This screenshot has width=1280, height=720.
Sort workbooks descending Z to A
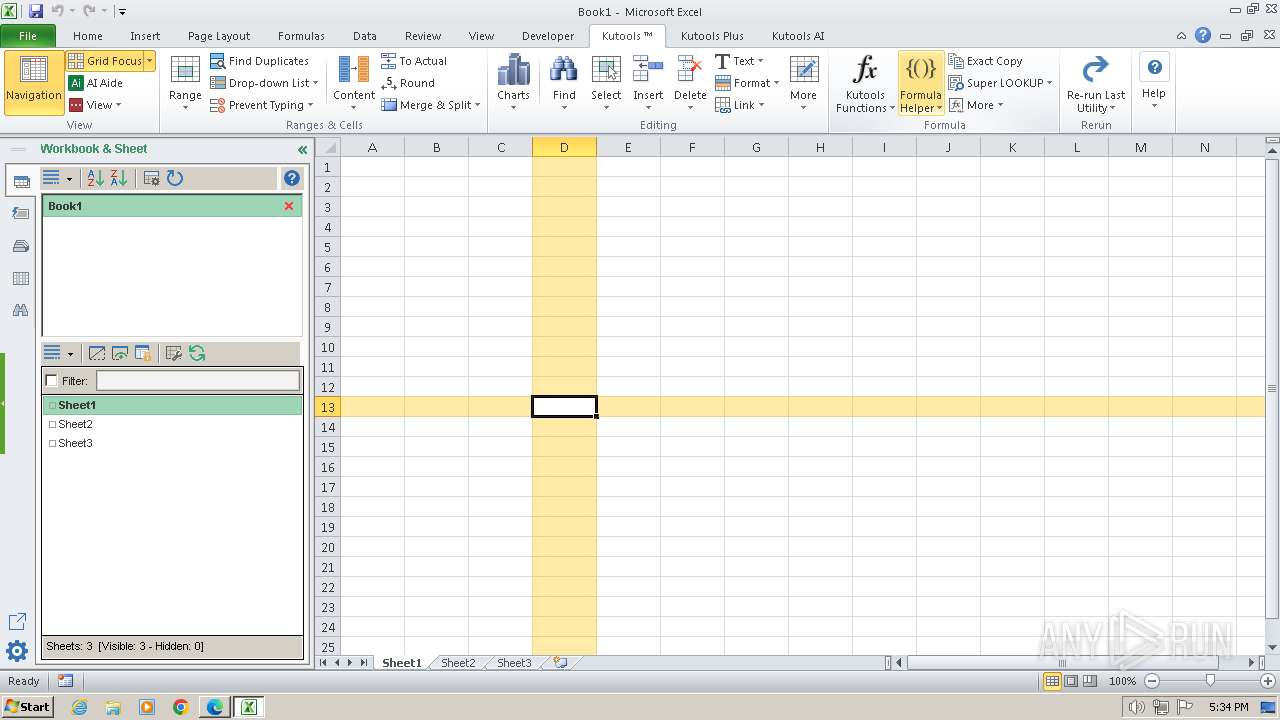[x=119, y=178]
